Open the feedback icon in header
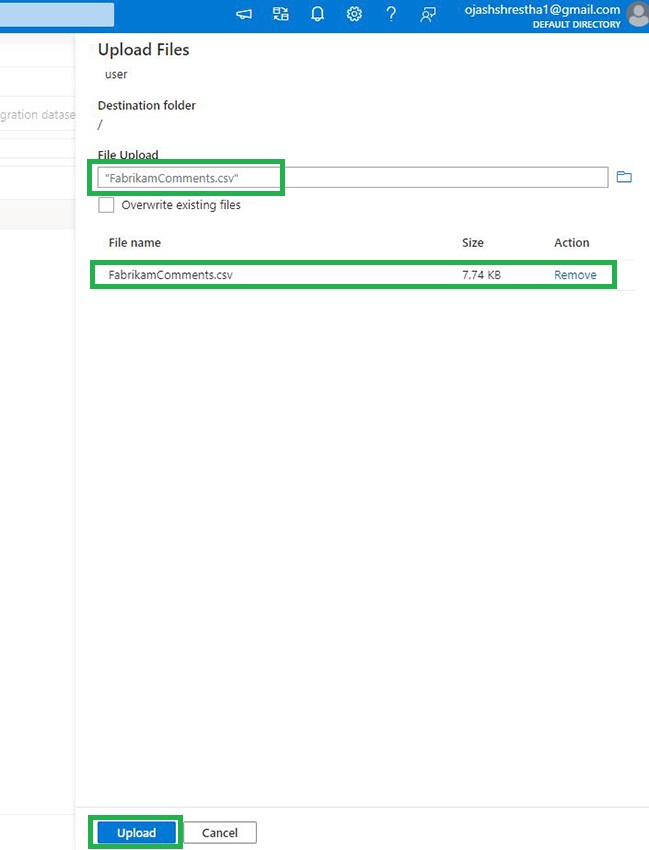Image resolution: width=649 pixels, height=850 pixels. tap(428, 14)
